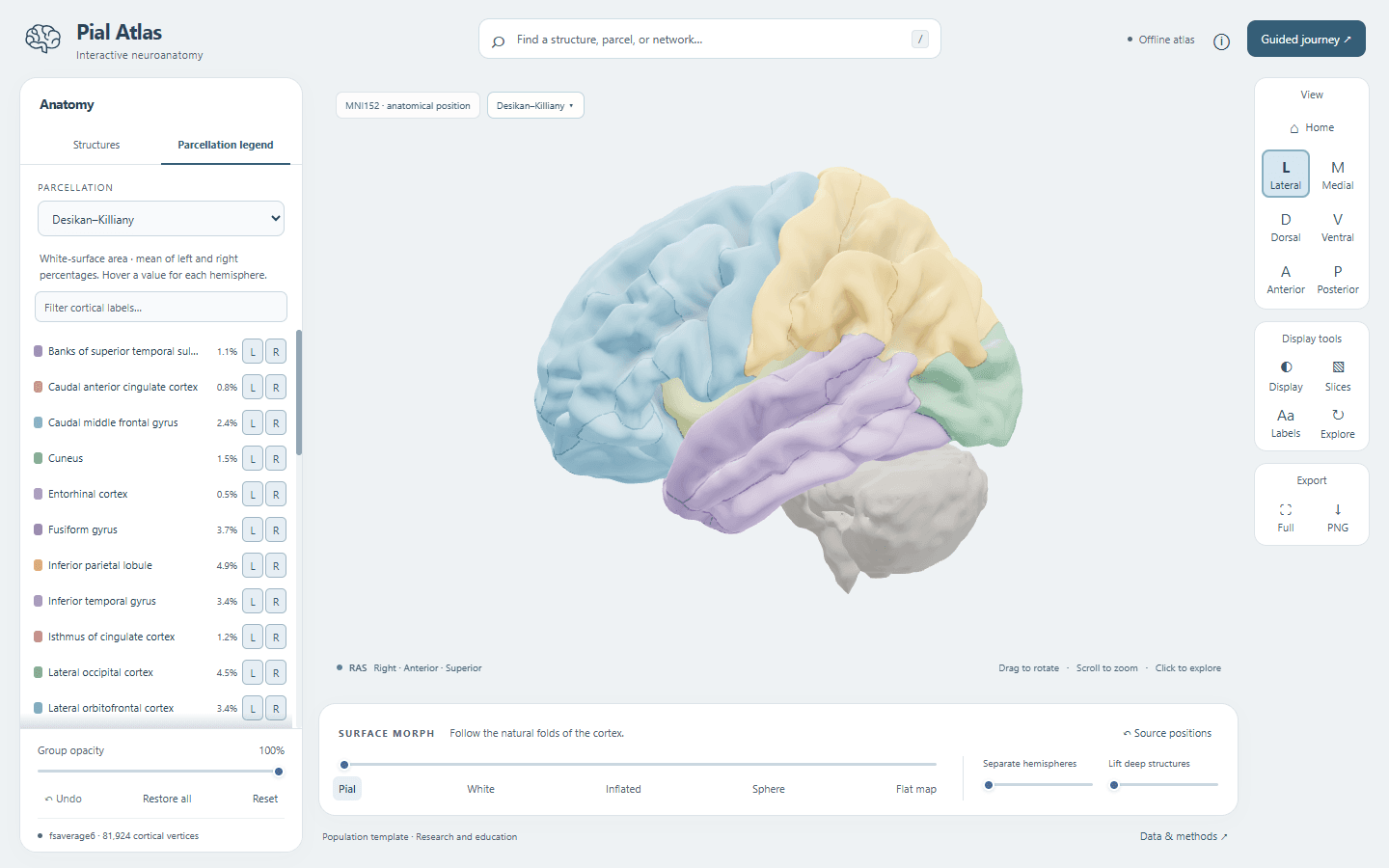Viewport: 1389px width, 868px height.
Task: Open the atlas info icon
Action: 1221,41
